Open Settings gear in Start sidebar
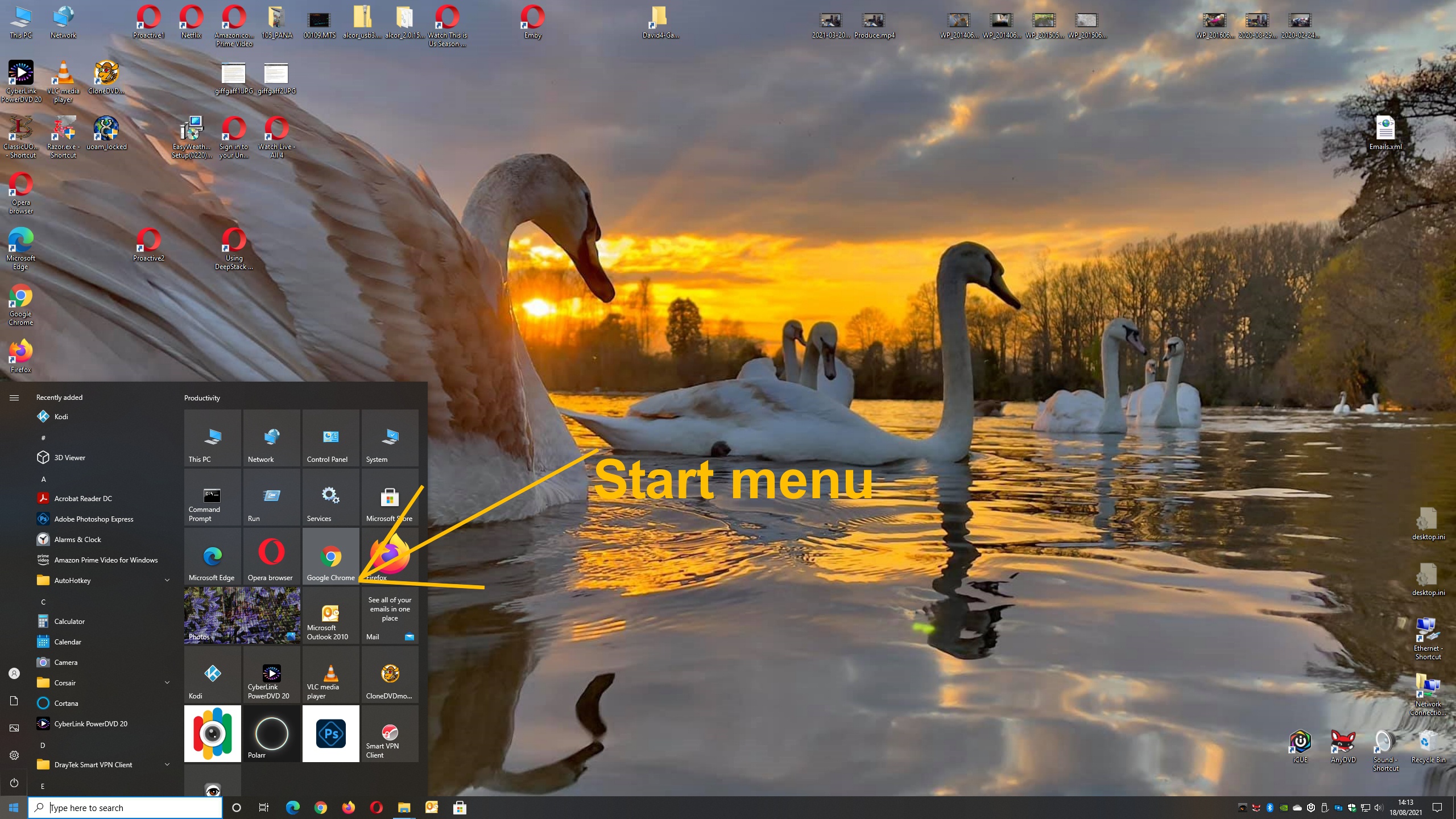Image resolution: width=1456 pixels, height=819 pixels. (14, 755)
